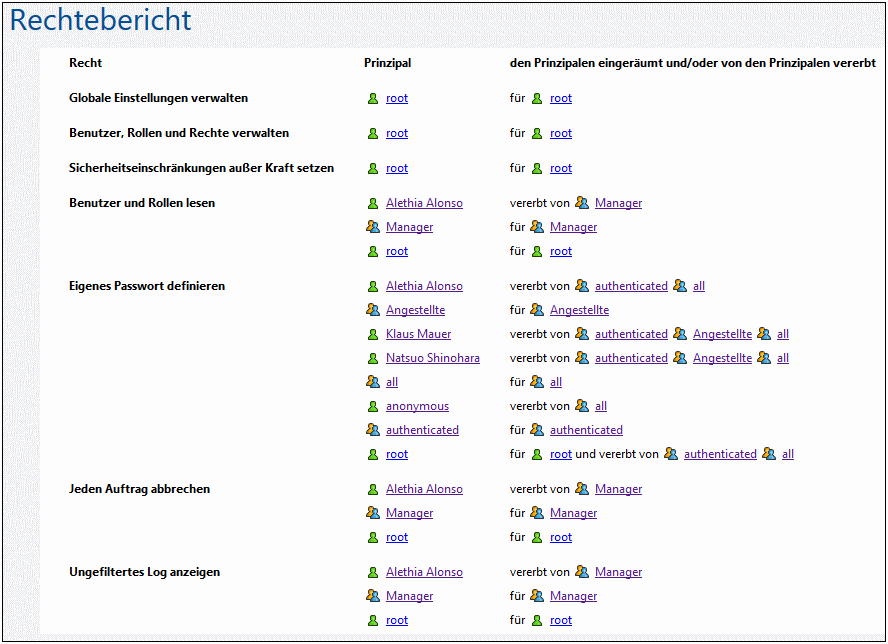Open the Natsuo Shinohara link

coord(432,358)
